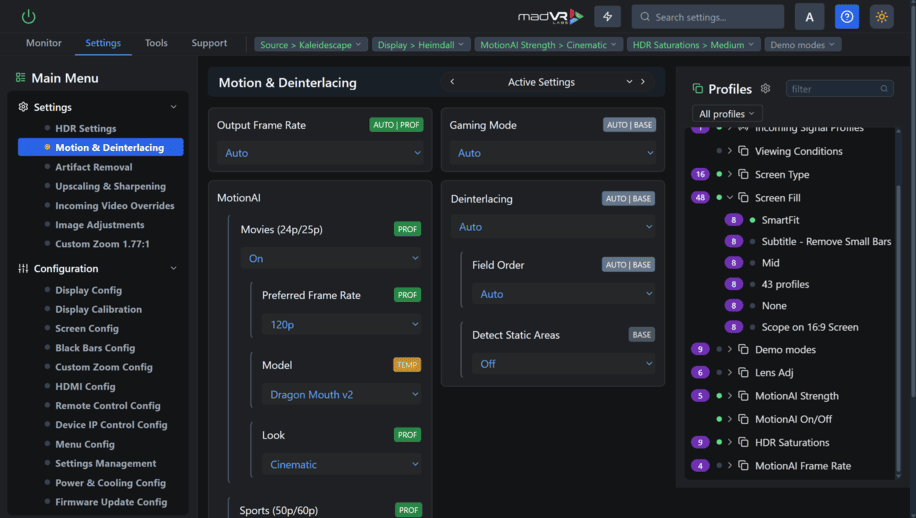The image size is (916, 518).
Task: Click the HDR Saturations > Medium chip
Action: pyautogui.click(x=693, y=45)
